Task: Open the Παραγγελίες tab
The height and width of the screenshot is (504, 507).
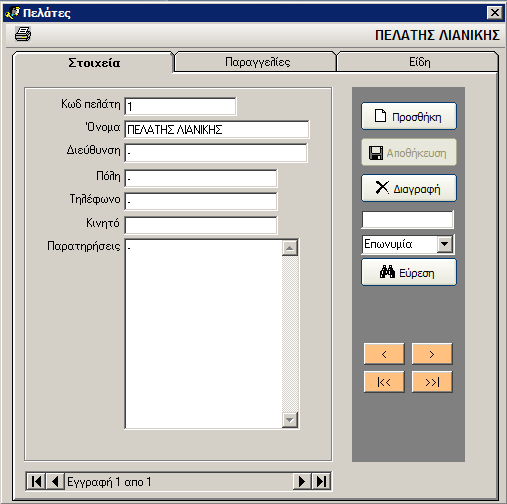Action: (257, 62)
